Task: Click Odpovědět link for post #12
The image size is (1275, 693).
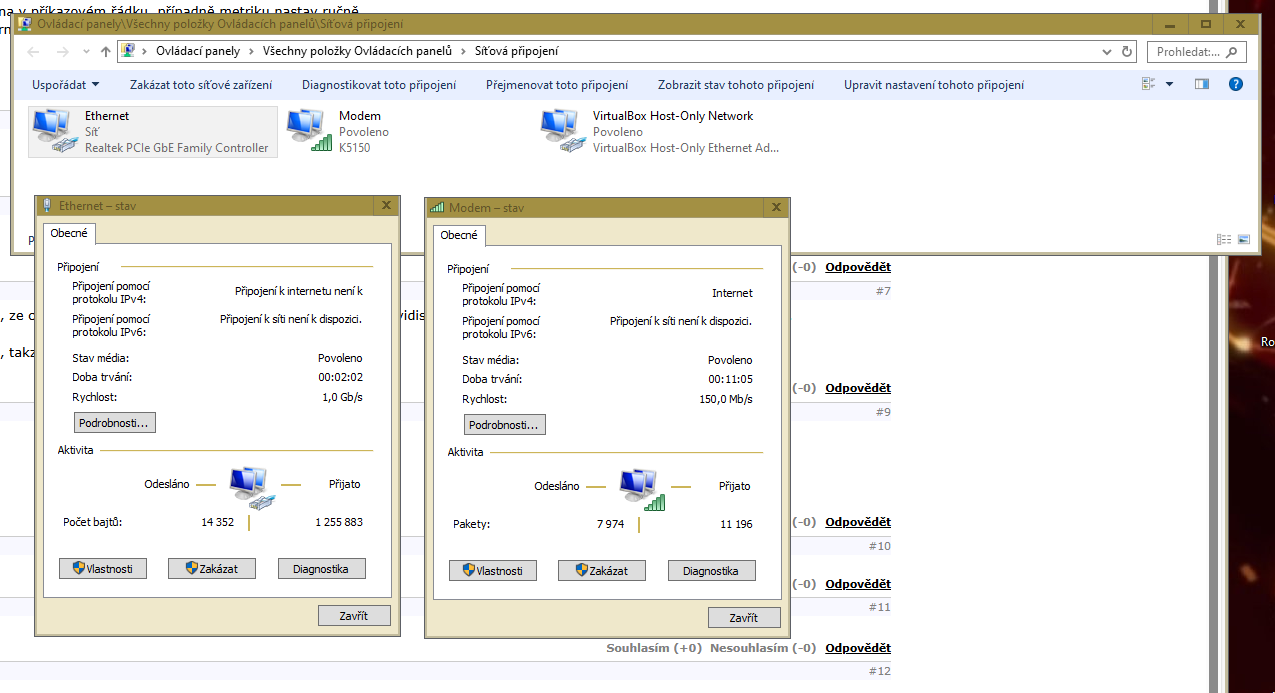Action: 858,648
